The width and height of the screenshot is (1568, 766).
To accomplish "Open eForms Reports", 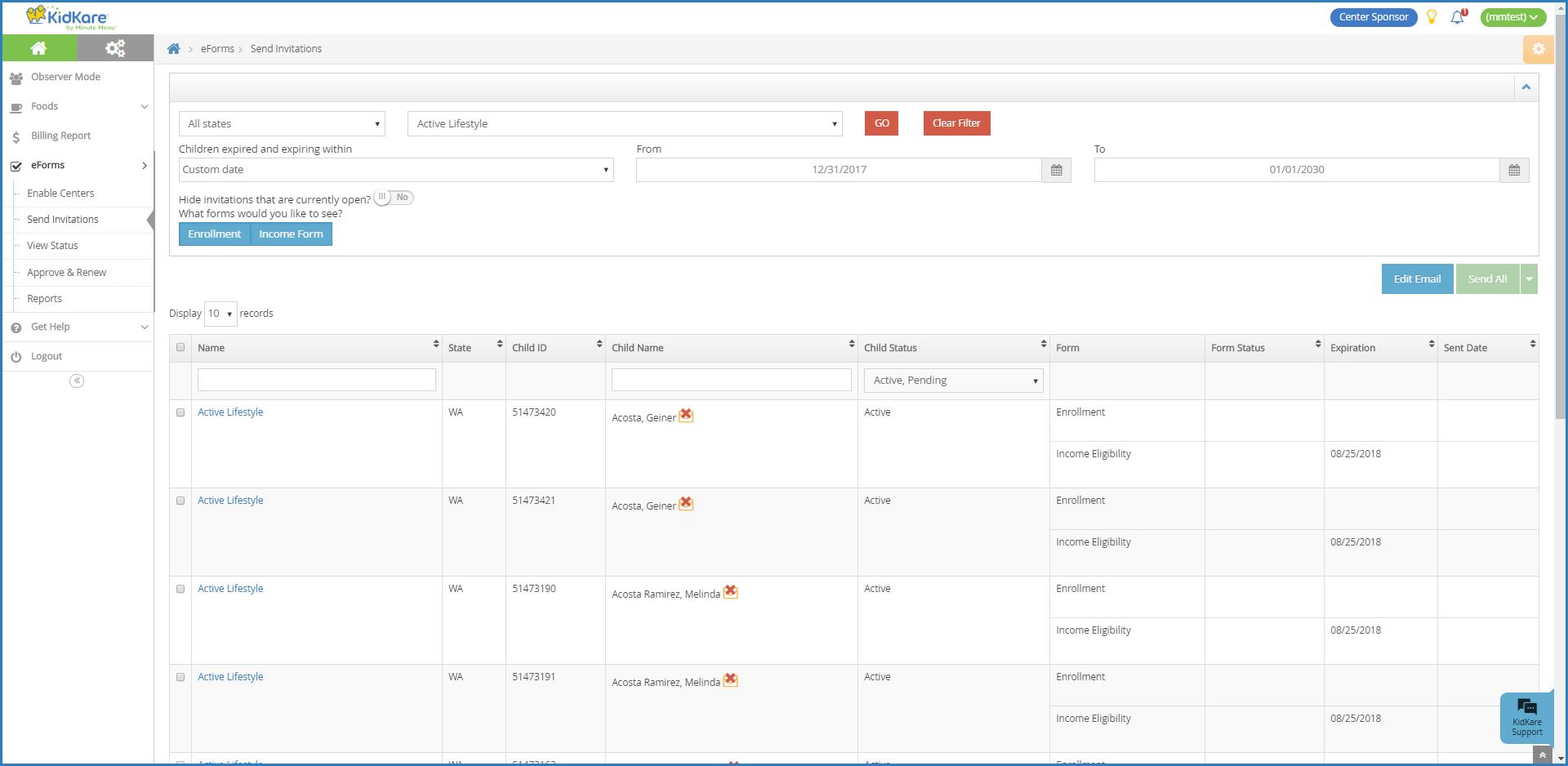I will point(44,299).
